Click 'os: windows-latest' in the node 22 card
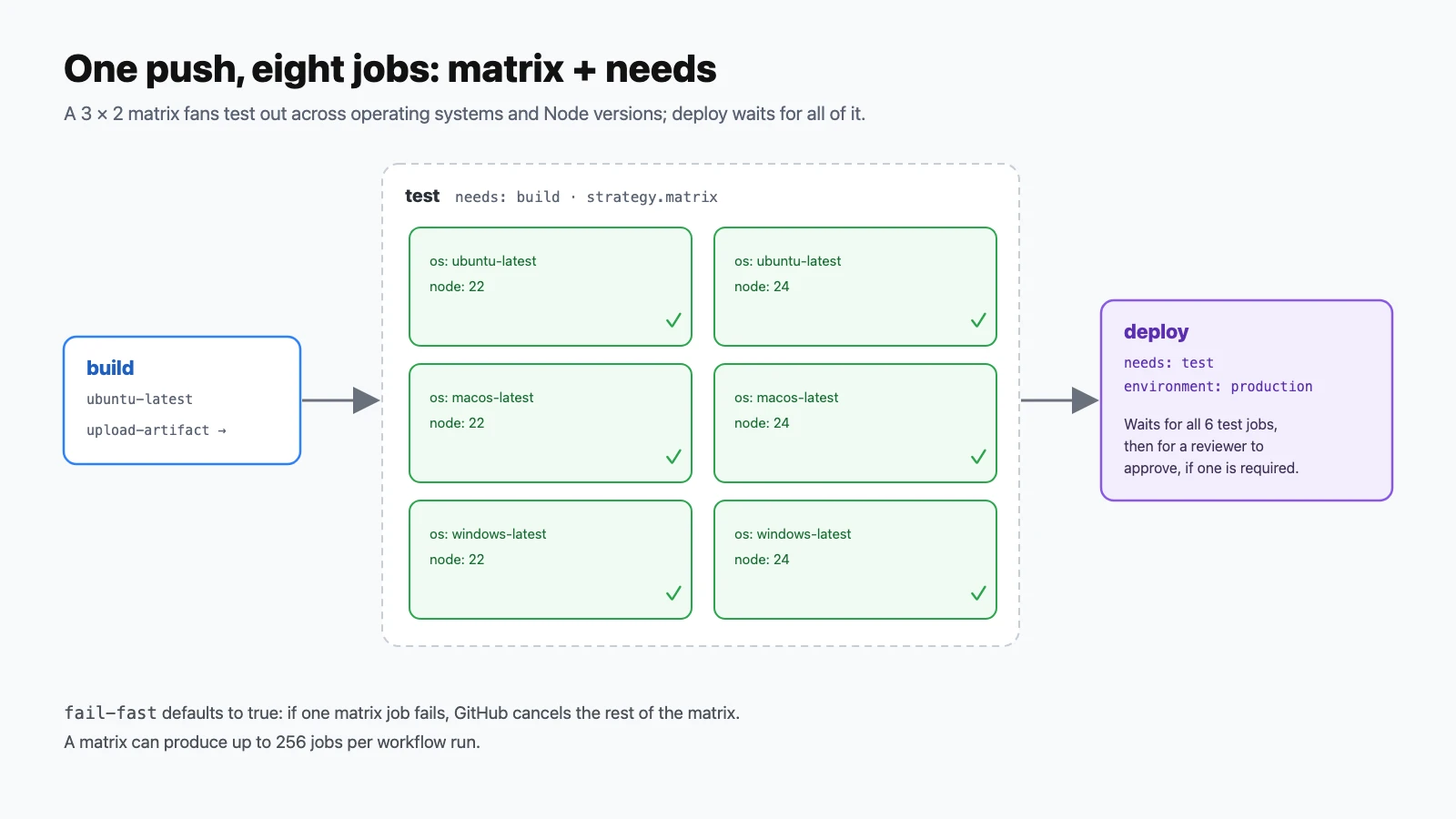 (488, 534)
